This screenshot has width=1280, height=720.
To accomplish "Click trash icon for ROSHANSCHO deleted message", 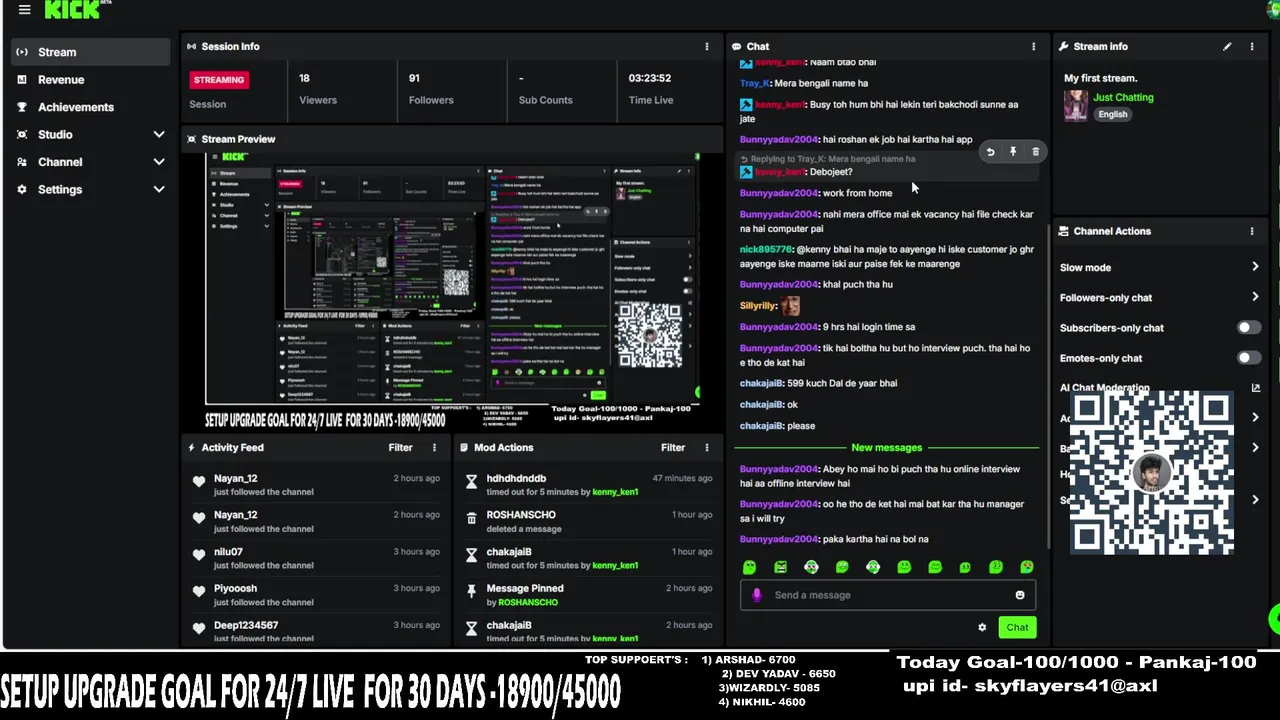I will click(471, 519).
